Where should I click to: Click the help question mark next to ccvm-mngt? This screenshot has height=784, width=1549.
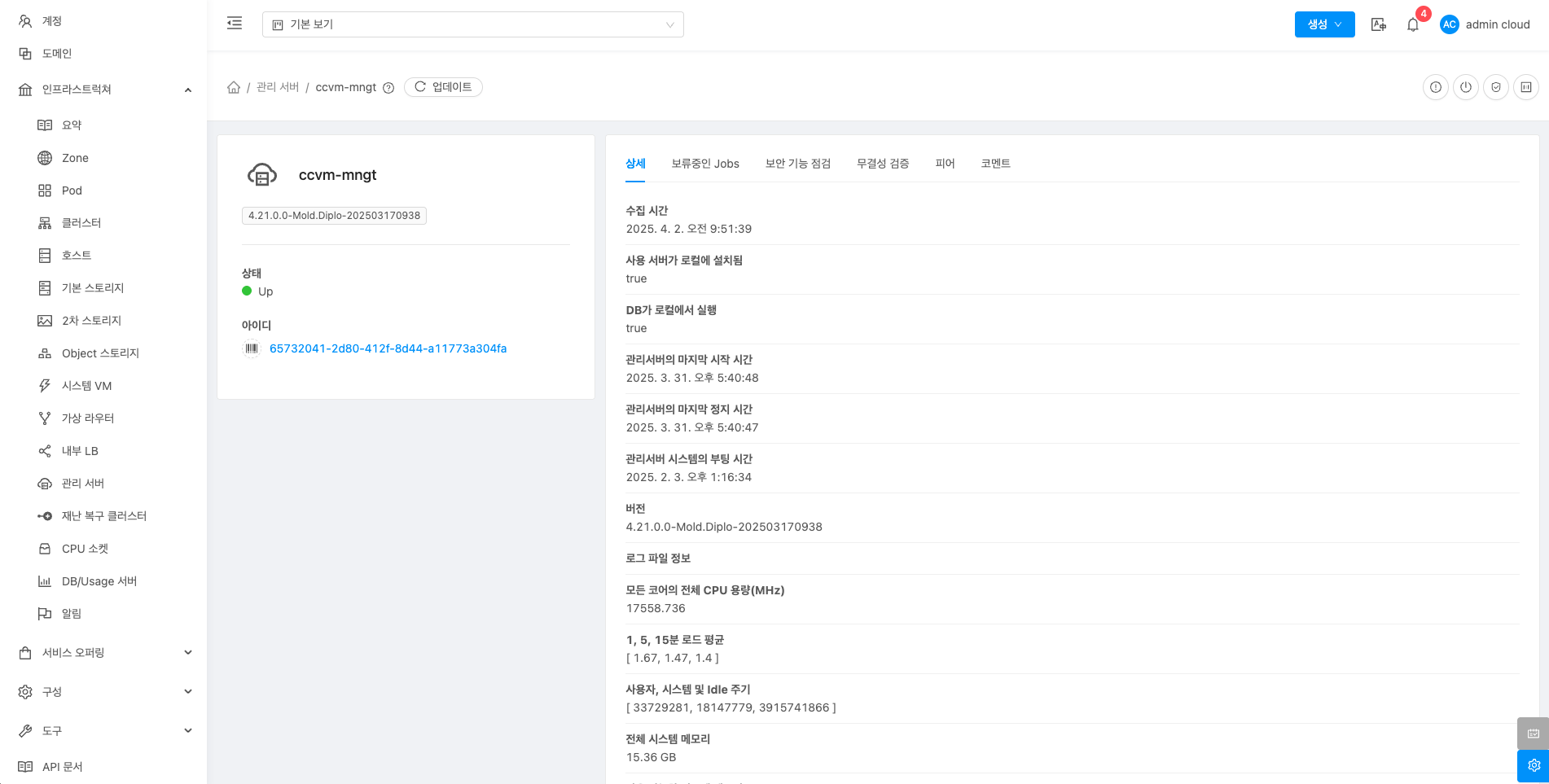point(388,88)
